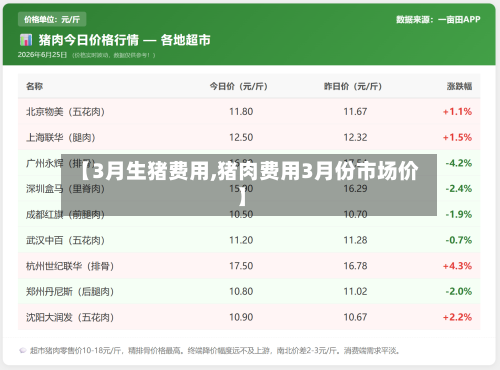Click the '昨日价(元/斤)' column header
Viewport: 500px width, 370px height.
click(x=353, y=86)
